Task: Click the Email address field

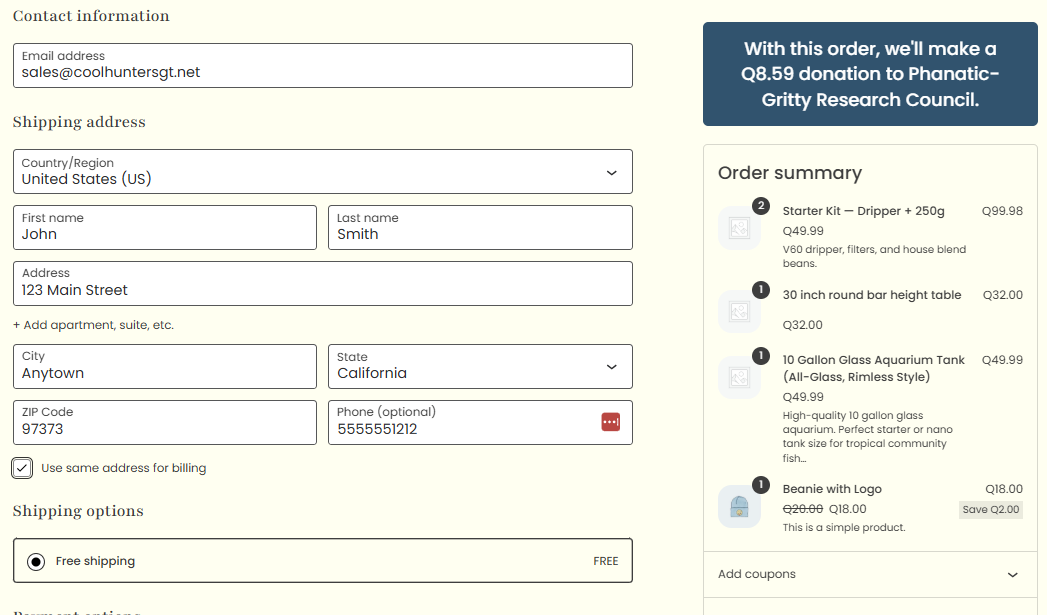Action: tap(323, 65)
